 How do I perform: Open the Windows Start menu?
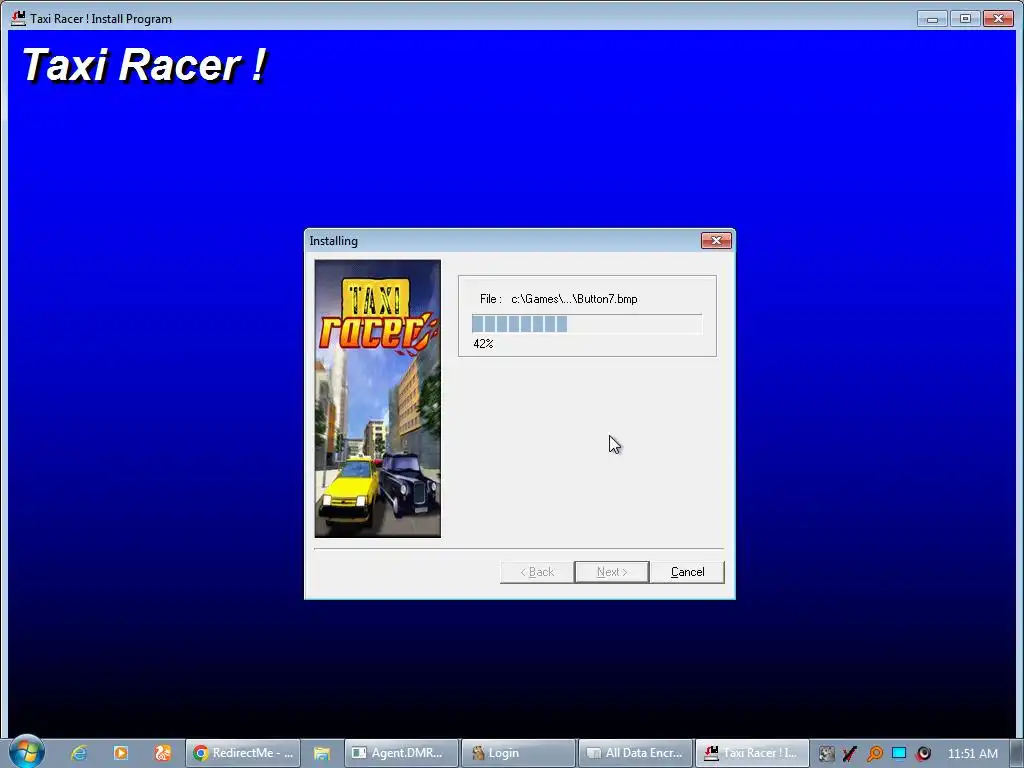point(27,752)
